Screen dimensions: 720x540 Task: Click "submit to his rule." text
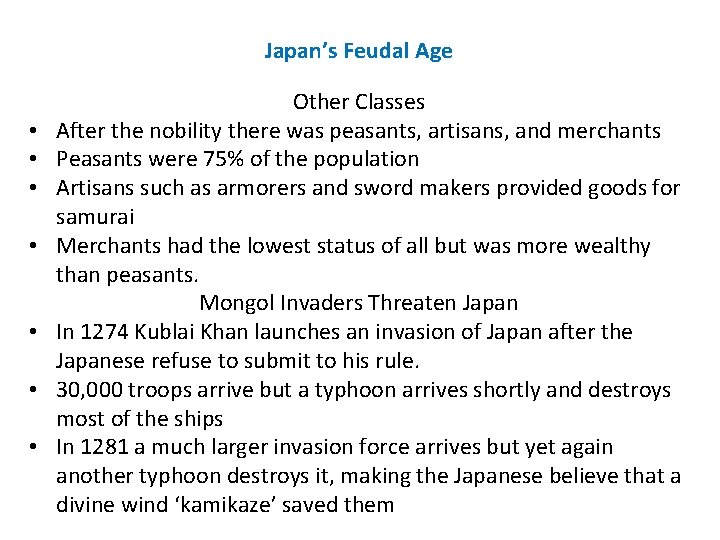click(332, 361)
